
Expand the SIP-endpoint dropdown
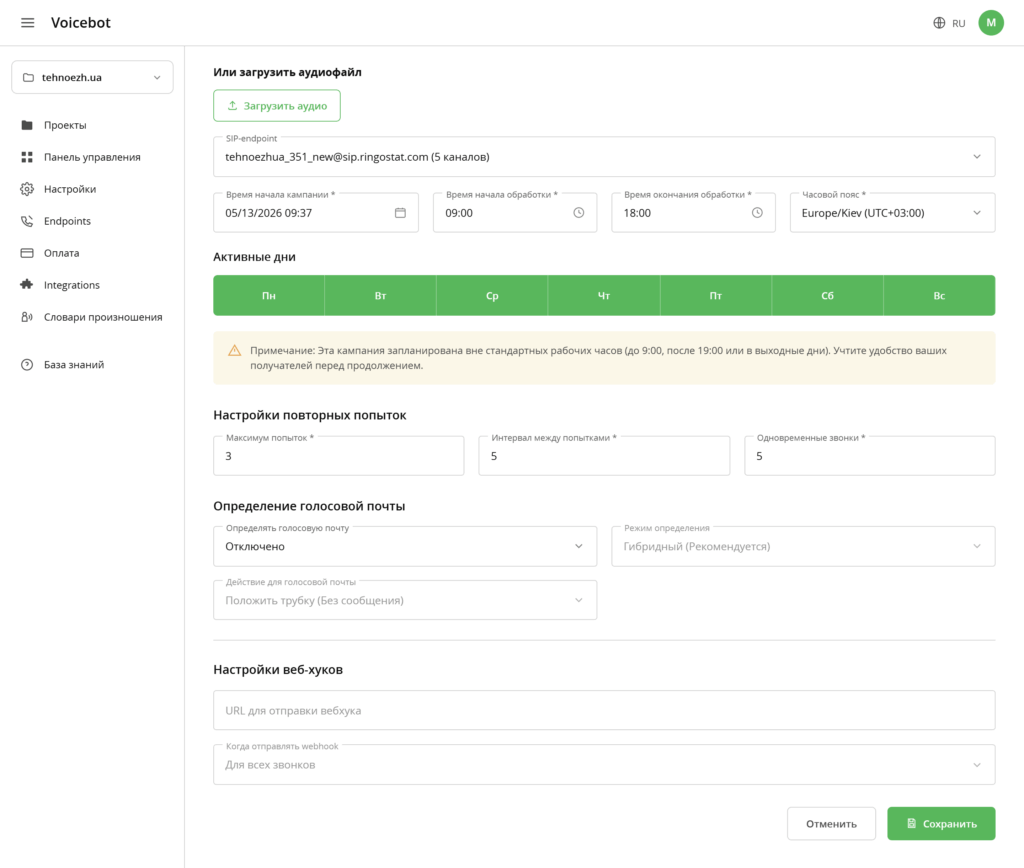(x=604, y=157)
